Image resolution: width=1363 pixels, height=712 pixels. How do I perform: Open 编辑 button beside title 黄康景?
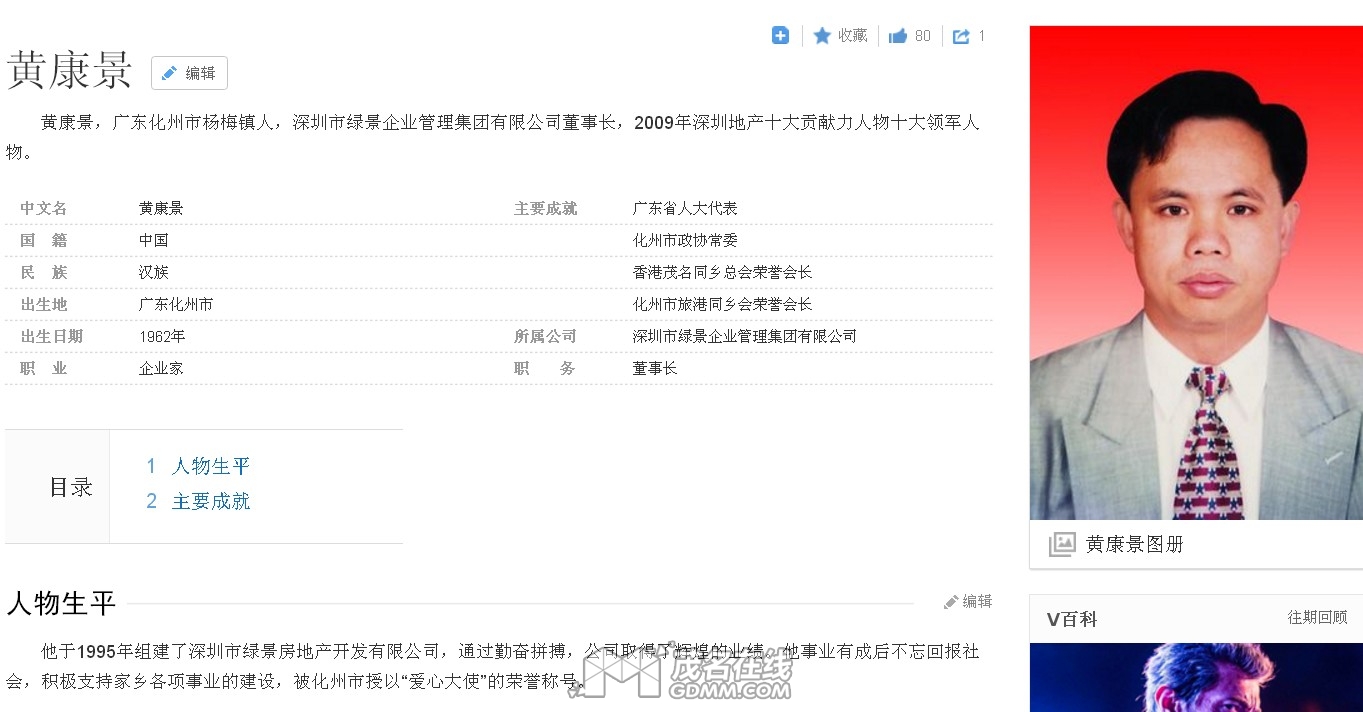(x=189, y=73)
